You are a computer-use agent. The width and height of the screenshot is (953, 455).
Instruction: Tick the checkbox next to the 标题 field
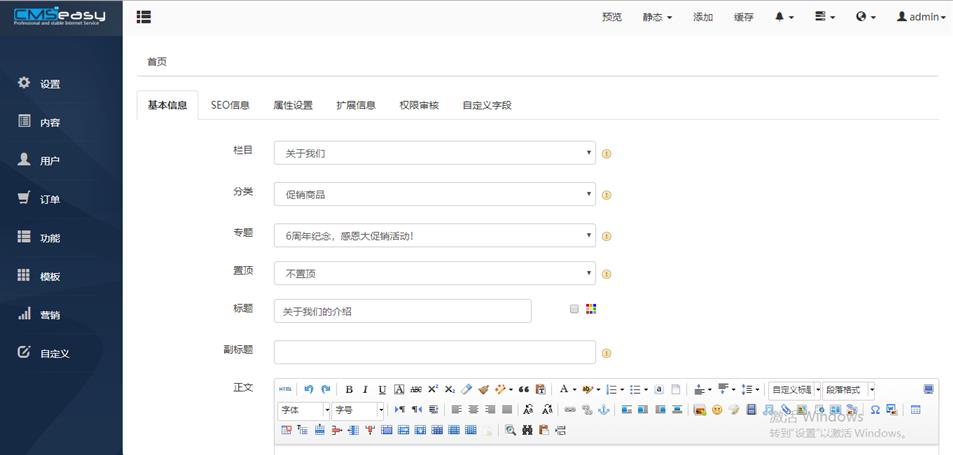574,309
